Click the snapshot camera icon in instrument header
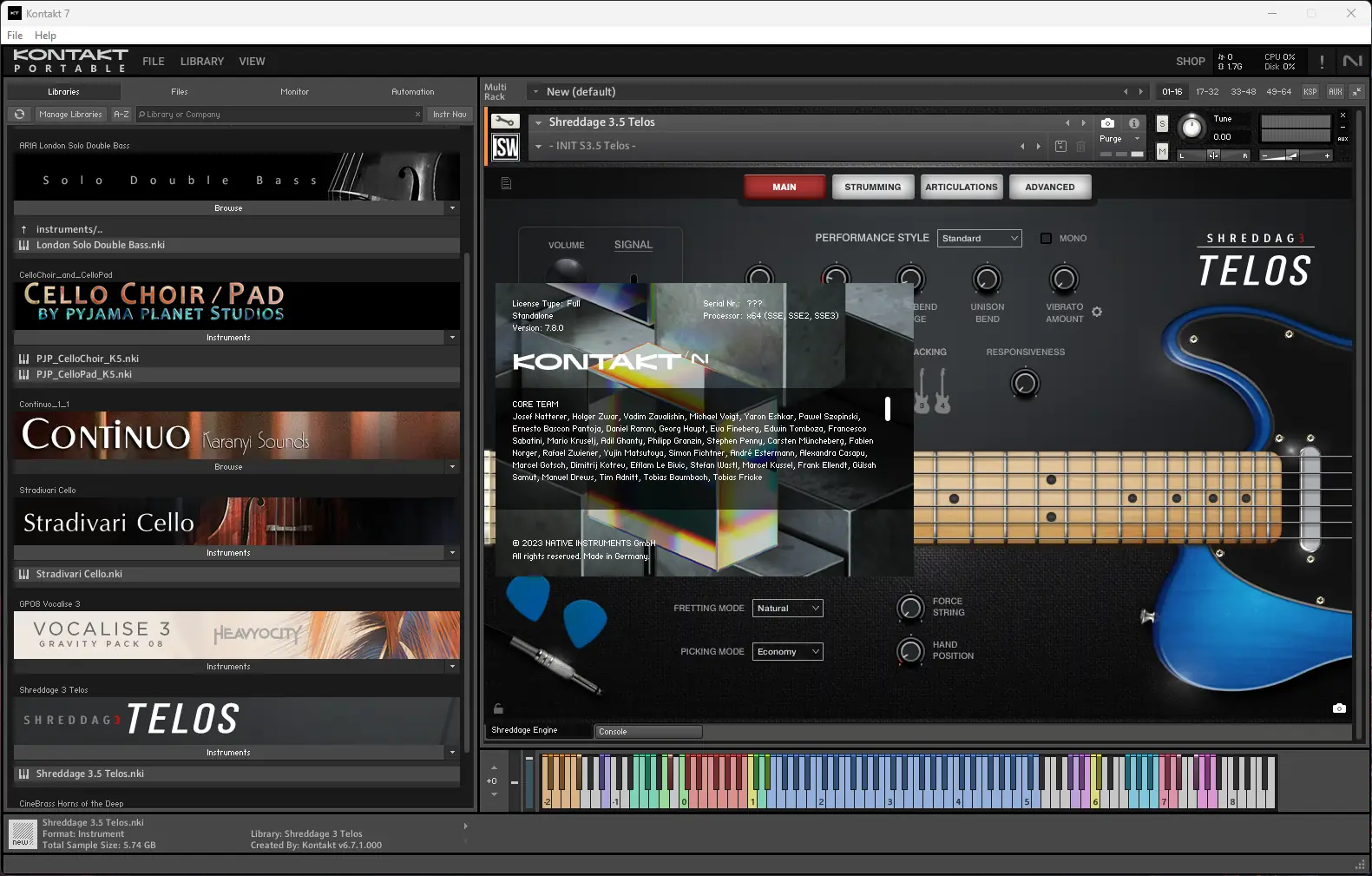Viewport: 1372px width, 876px height. 1107,123
